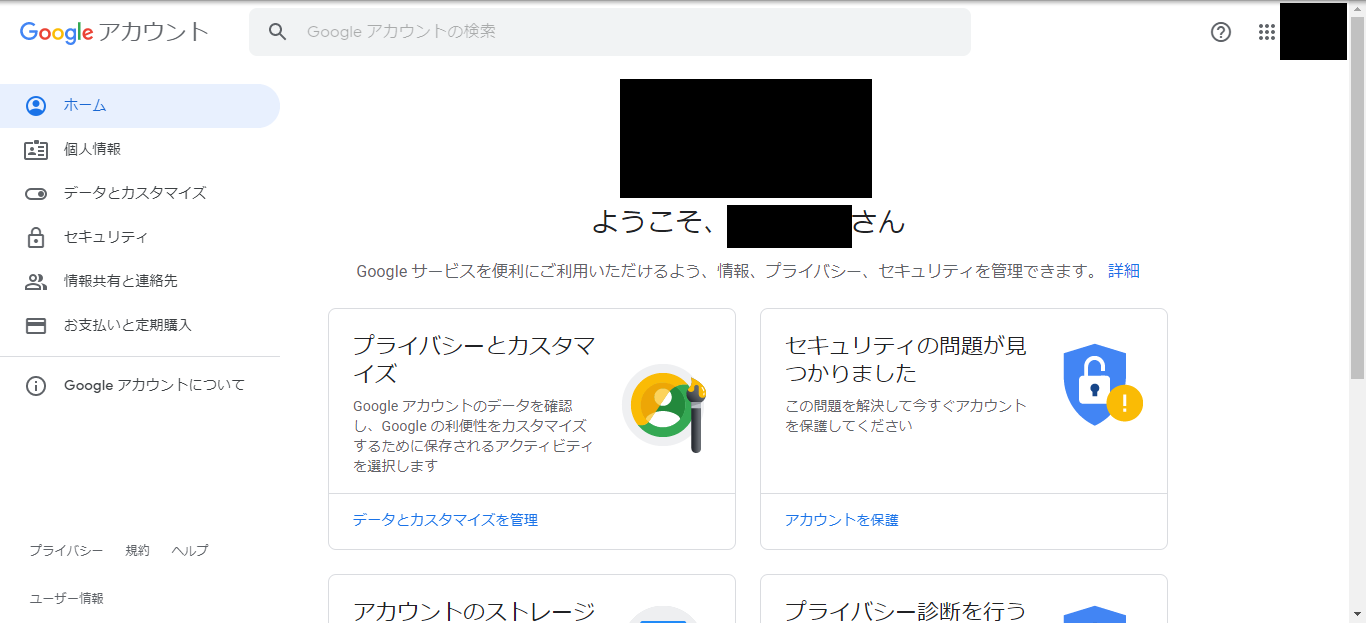Image resolution: width=1366 pixels, height=623 pixels.
Task: Click the セキュリティ padlock icon
Action: coord(36,238)
